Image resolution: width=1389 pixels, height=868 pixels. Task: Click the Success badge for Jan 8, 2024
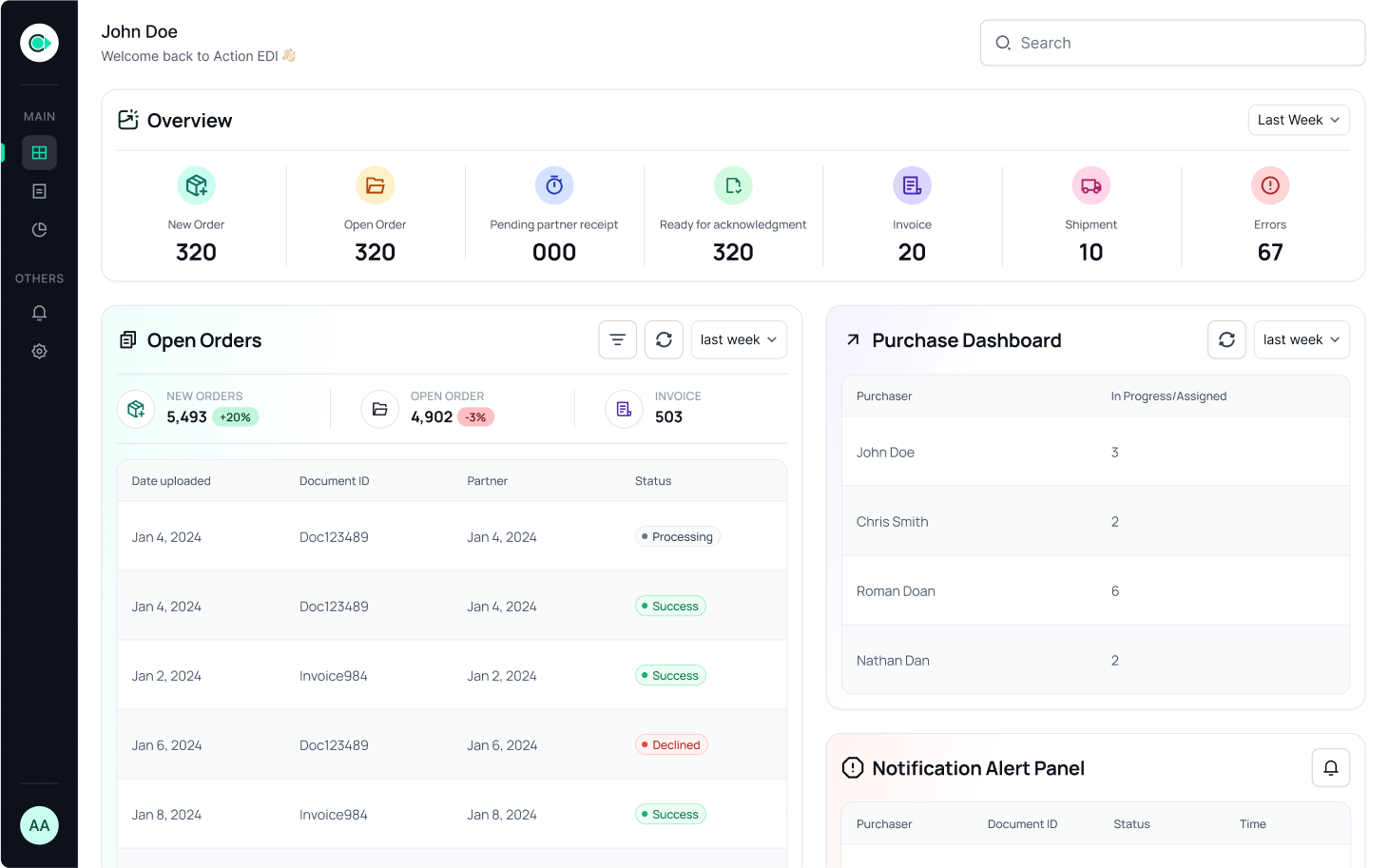coord(670,815)
